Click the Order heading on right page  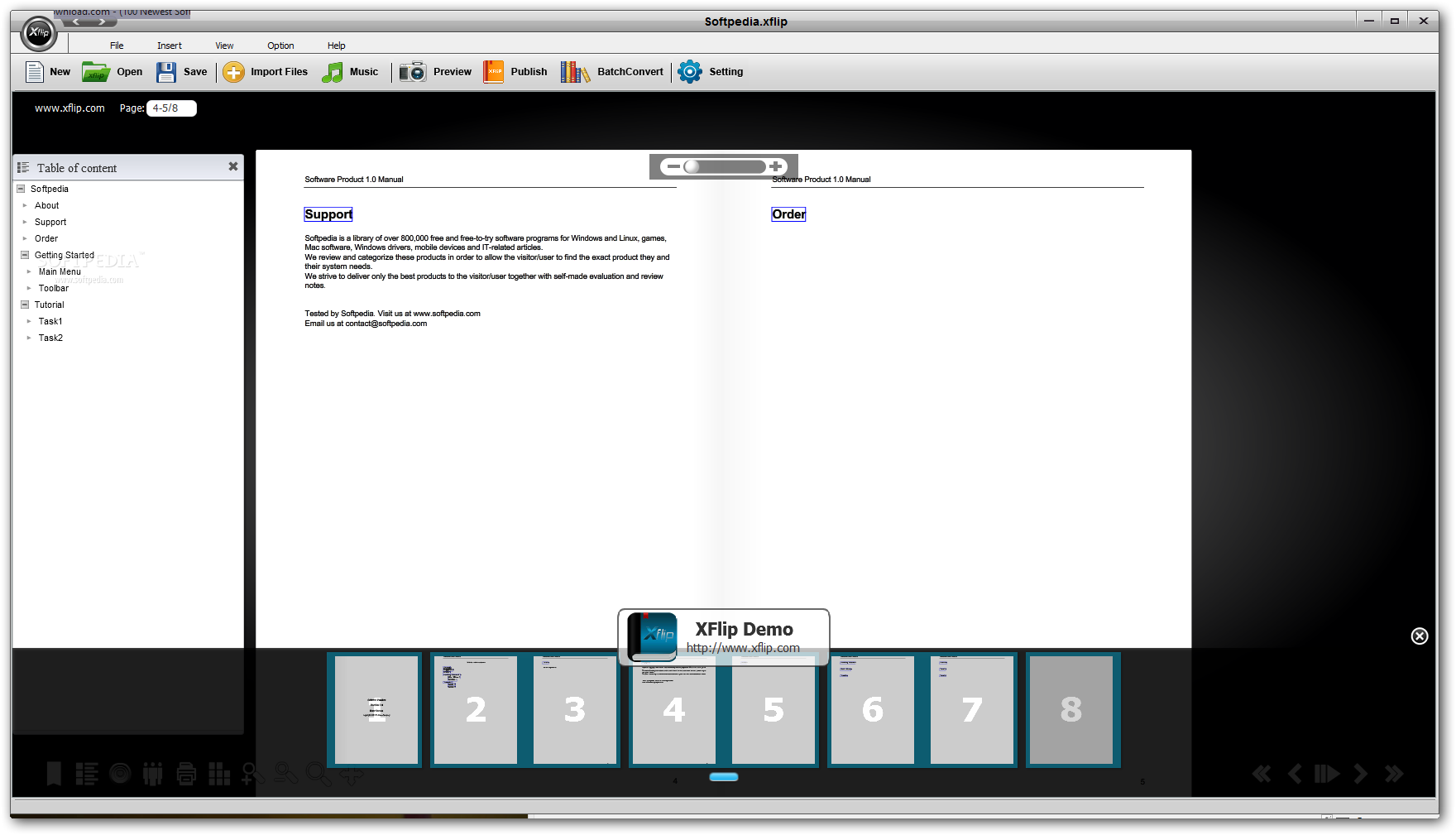coord(788,214)
